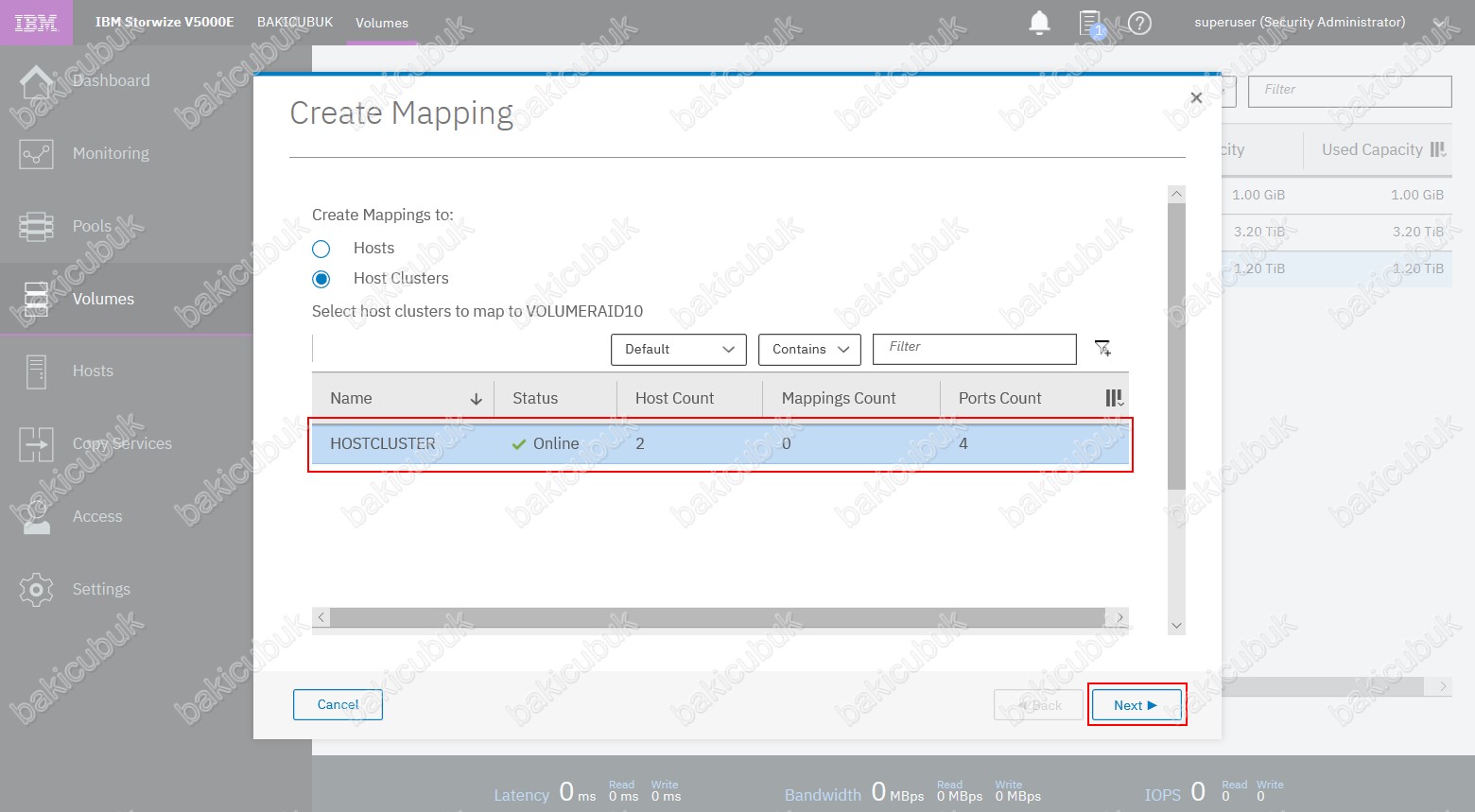
Task: Sort by Mappings Count column header
Action: point(839,398)
